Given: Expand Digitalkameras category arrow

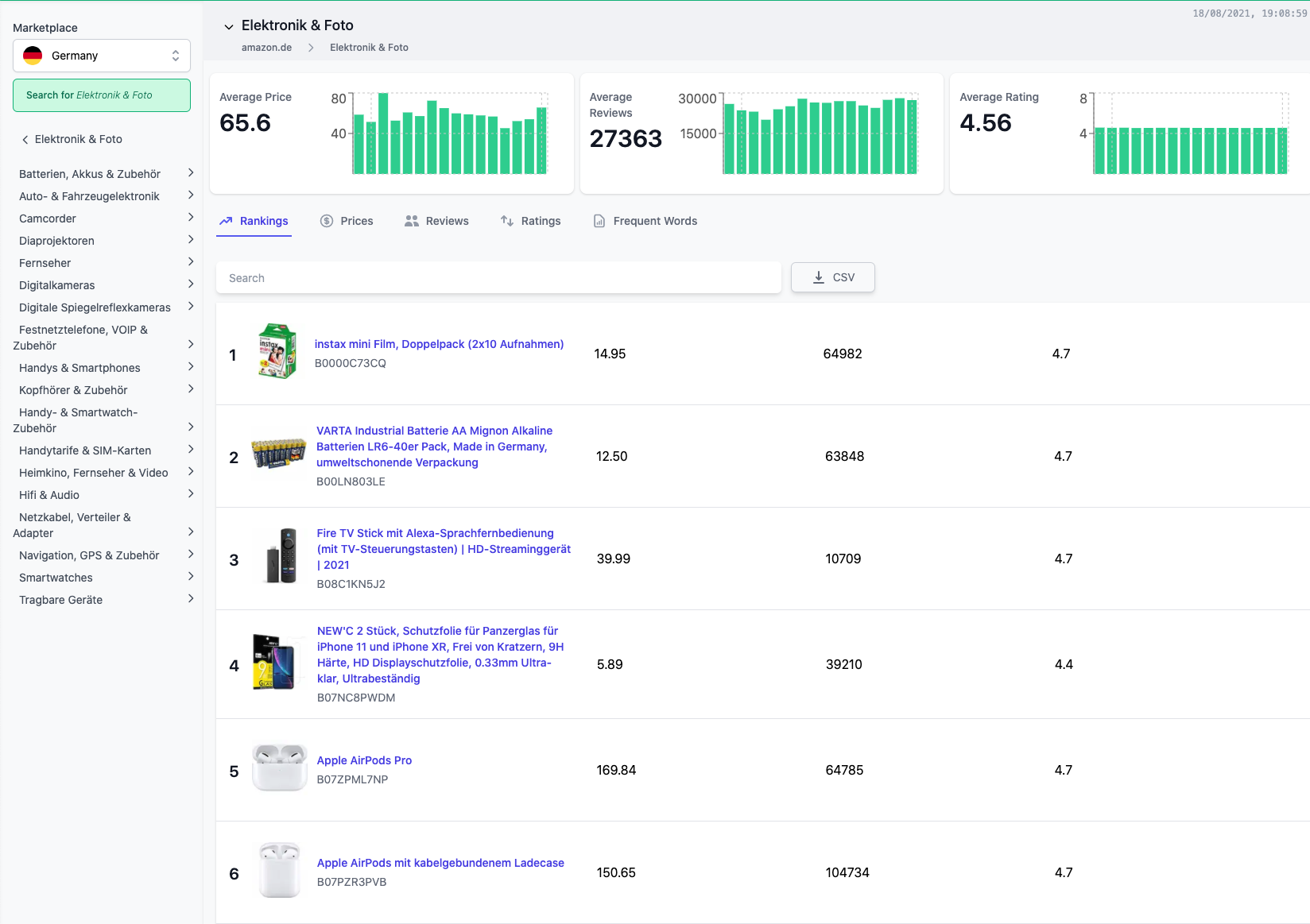Looking at the screenshot, I should [191, 284].
